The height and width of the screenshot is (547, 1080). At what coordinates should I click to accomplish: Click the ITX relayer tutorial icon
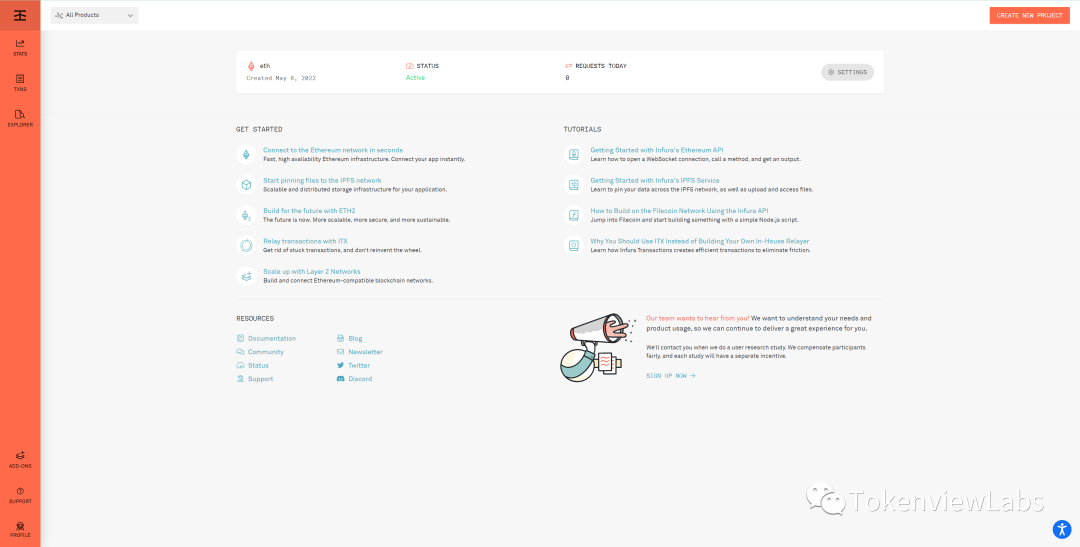pyautogui.click(x=573, y=245)
